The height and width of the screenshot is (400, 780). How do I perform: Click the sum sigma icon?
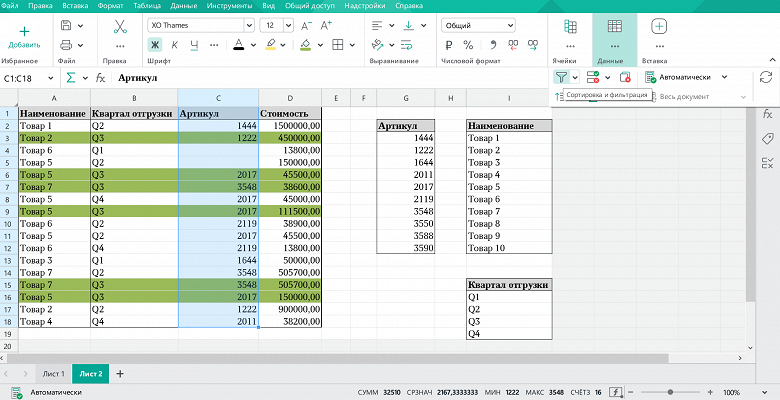coord(71,78)
